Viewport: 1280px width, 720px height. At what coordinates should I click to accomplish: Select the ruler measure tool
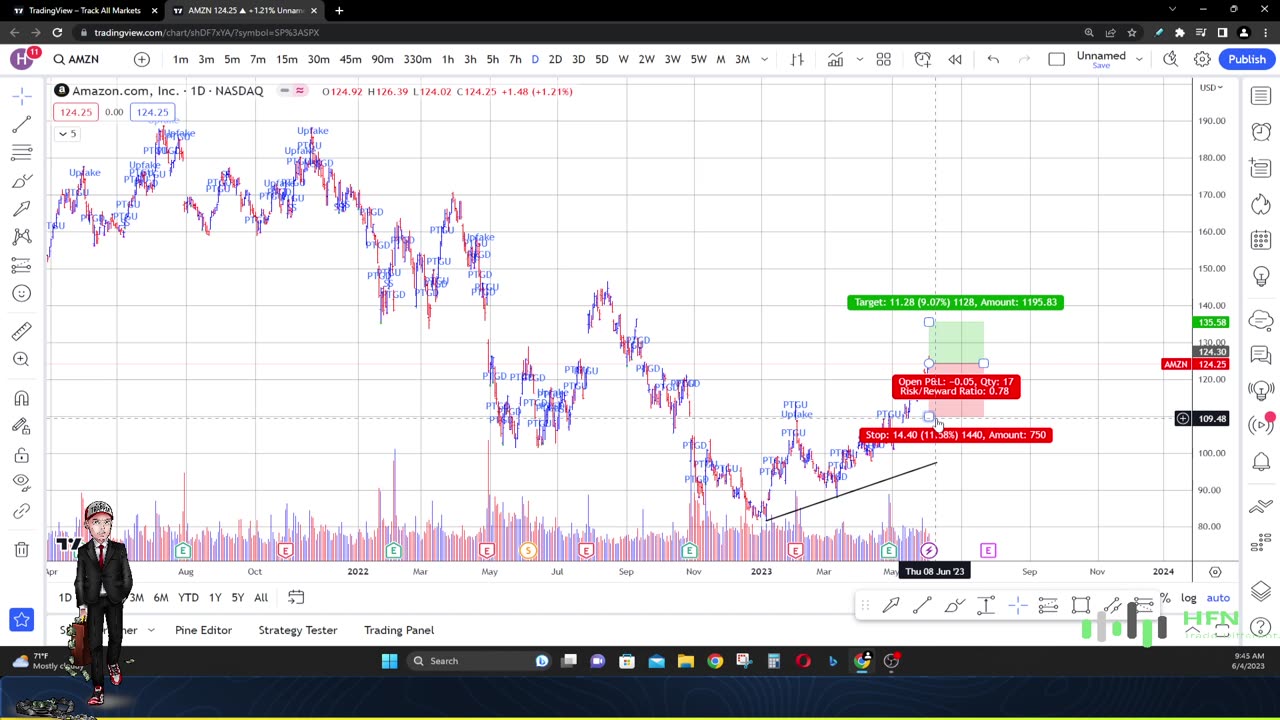[x=21, y=331]
